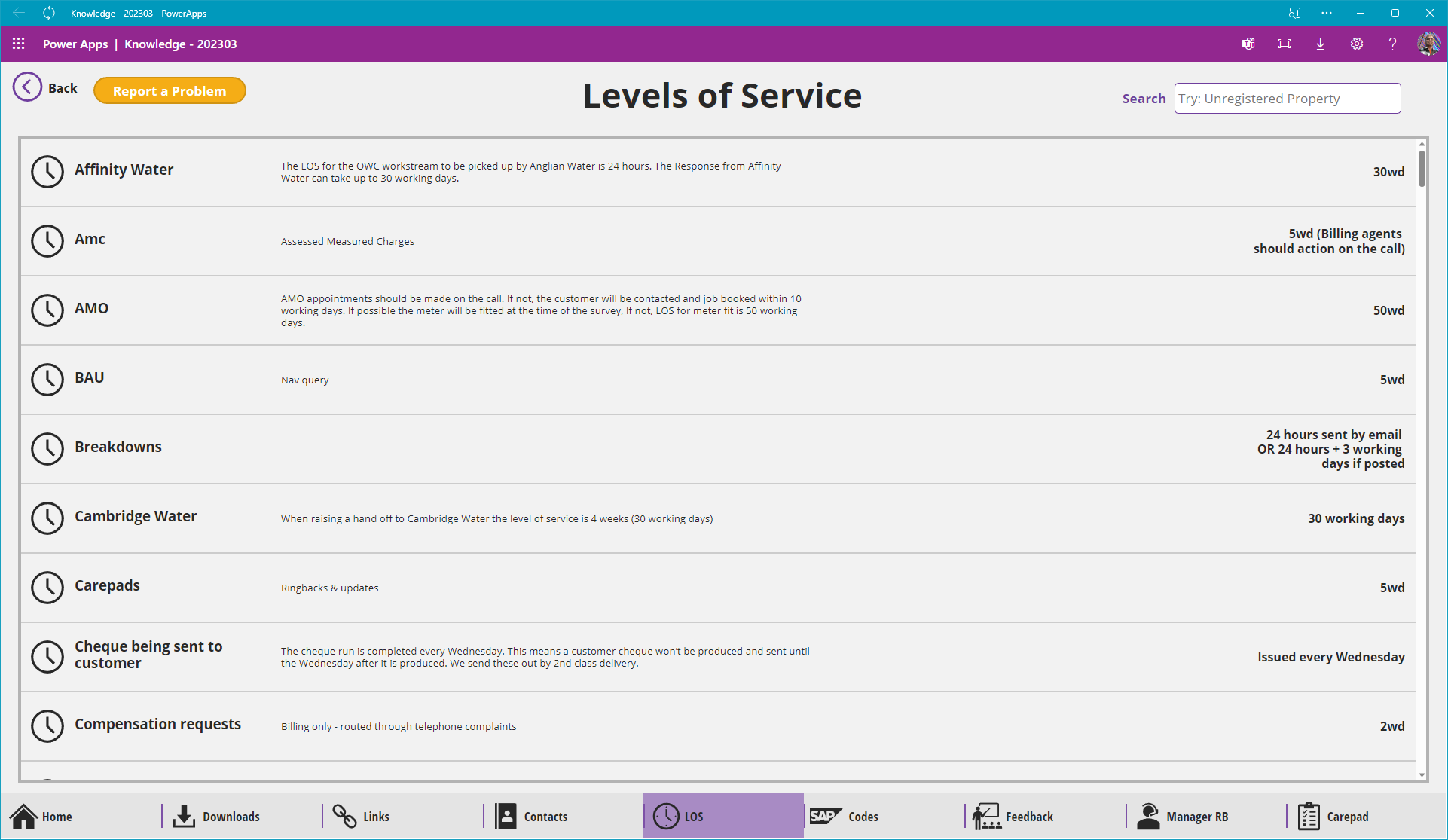Click the Back arrow circle icon
Image resolution: width=1448 pixels, height=840 pixels.
[x=27, y=87]
